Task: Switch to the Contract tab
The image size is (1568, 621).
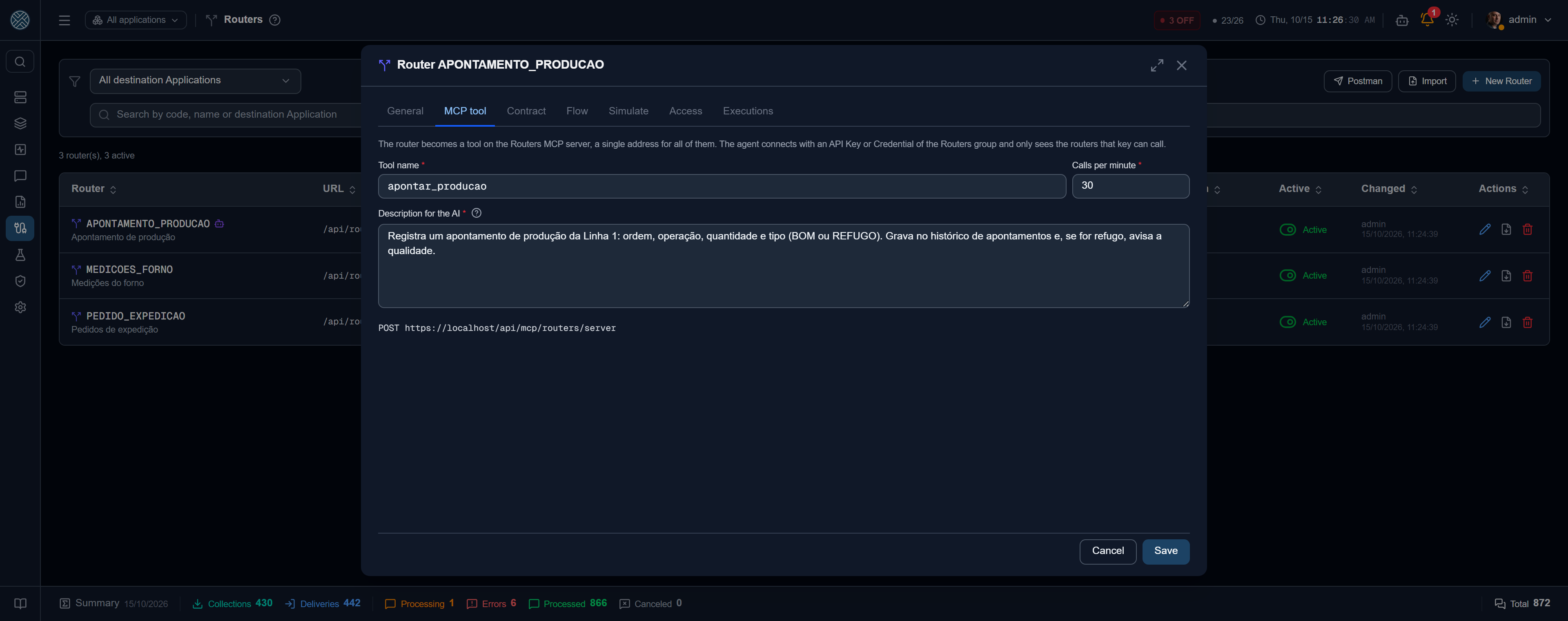Action: point(526,112)
